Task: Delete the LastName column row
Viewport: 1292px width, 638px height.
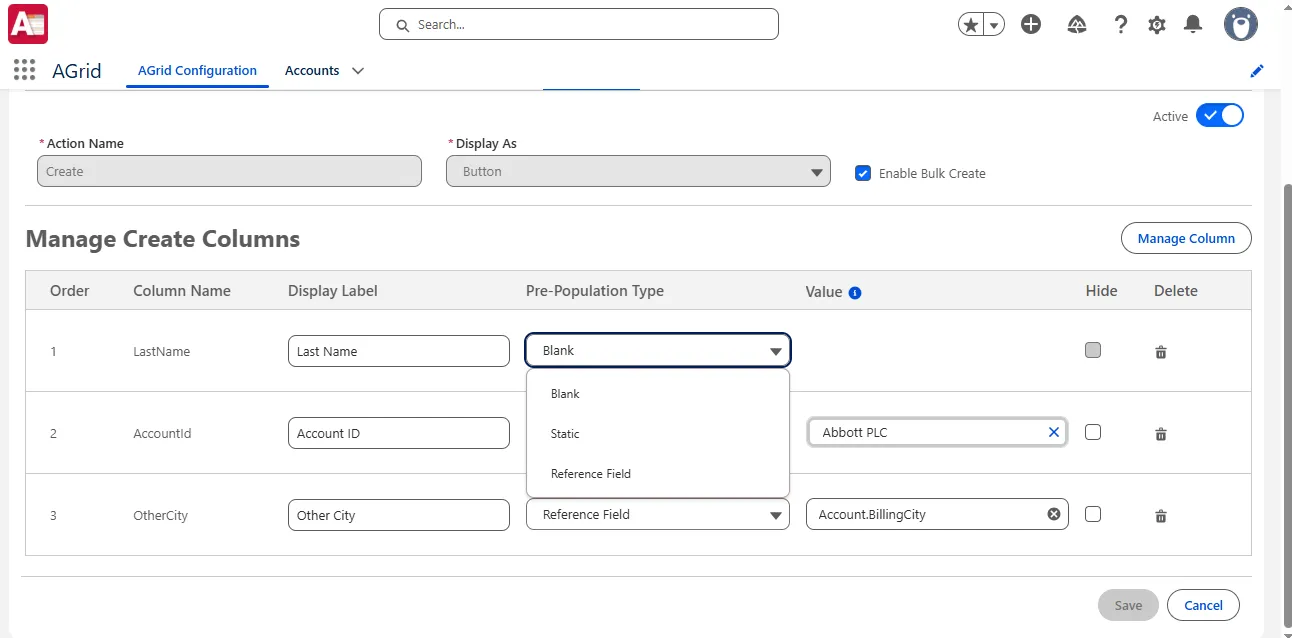Action: [x=1161, y=352]
